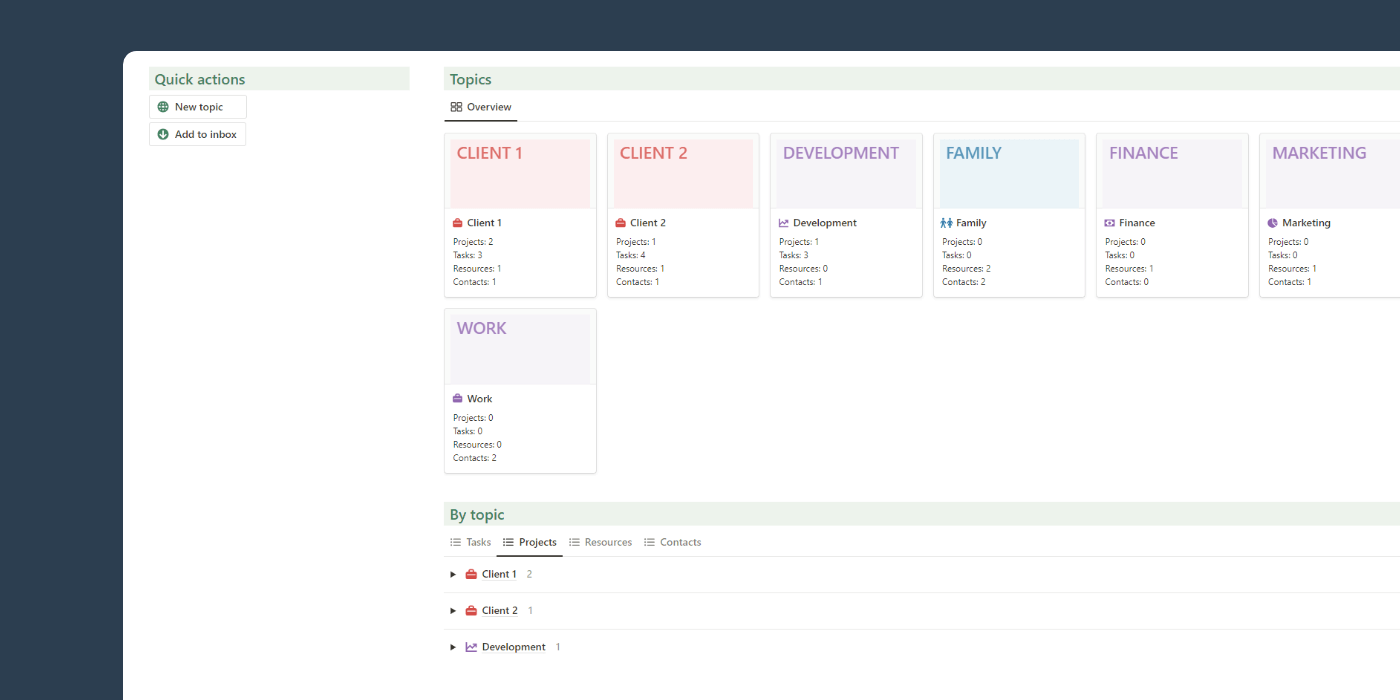Open the Client 2 topic link
The image size is (1400, 700).
[648, 223]
